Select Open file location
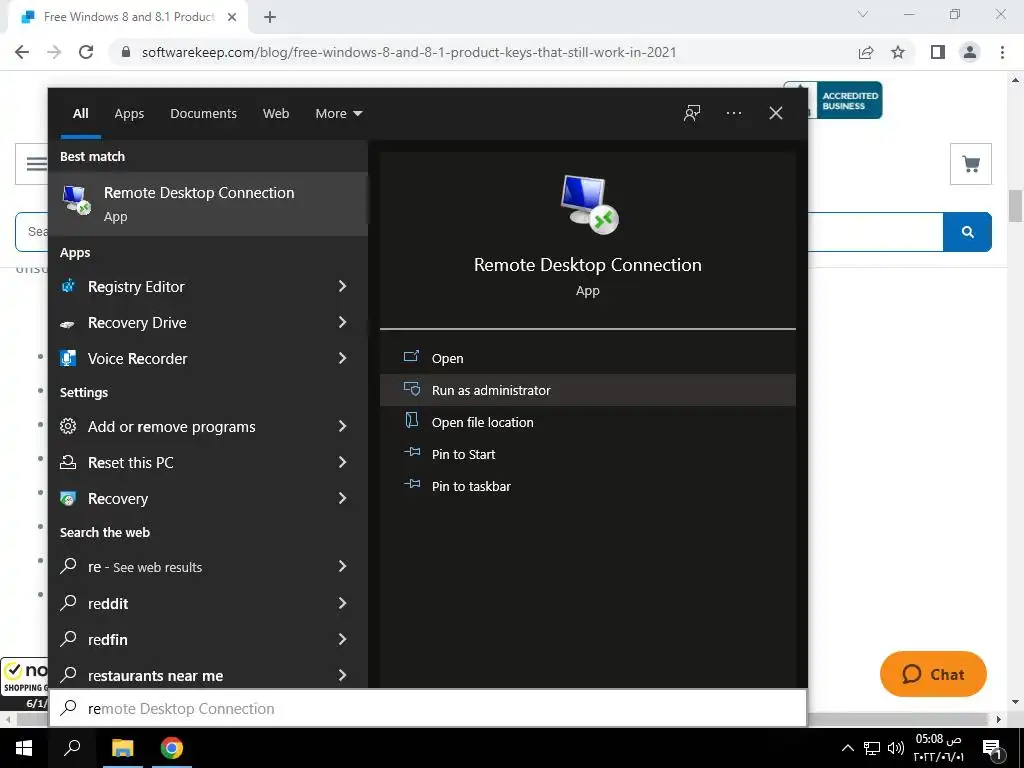The width and height of the screenshot is (1024, 768). tap(588, 422)
